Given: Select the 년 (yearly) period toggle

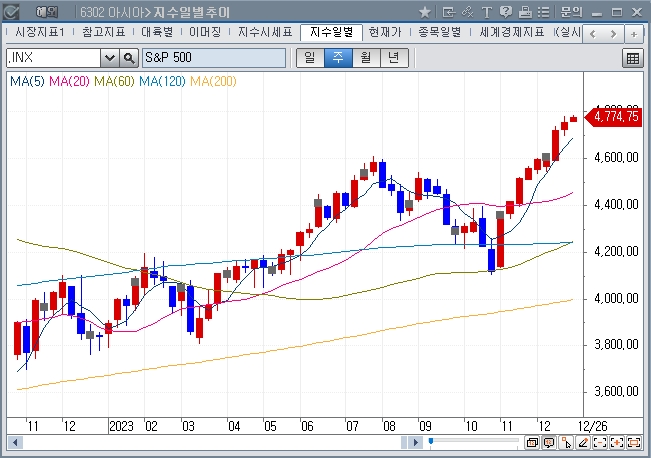Looking at the screenshot, I should pyautogui.click(x=393, y=57).
